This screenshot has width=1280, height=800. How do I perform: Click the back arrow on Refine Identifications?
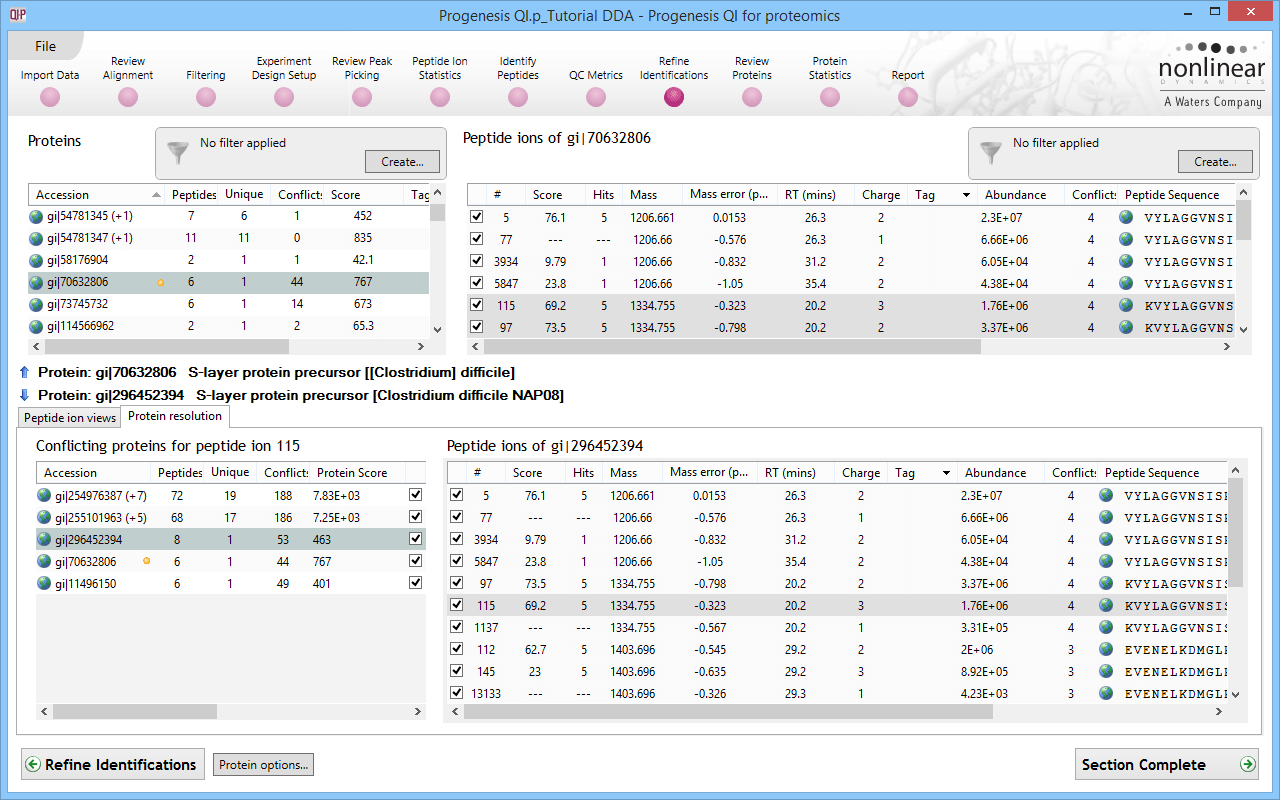pyautogui.click(x=33, y=764)
